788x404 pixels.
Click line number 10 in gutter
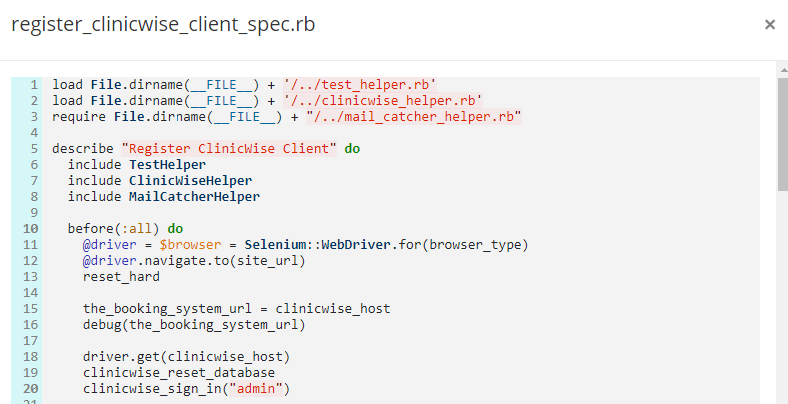30,229
